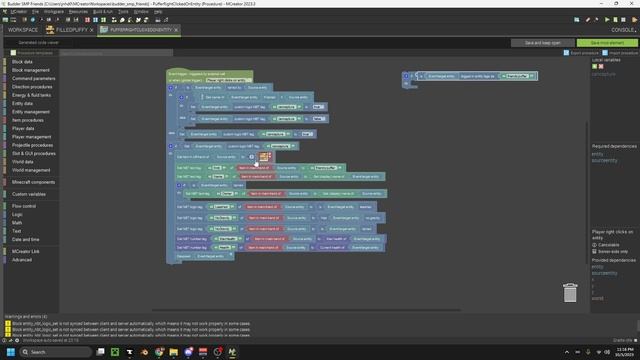Viewport: 640px width, 360px height.
Task: Open the World management category
Action: (31, 170)
